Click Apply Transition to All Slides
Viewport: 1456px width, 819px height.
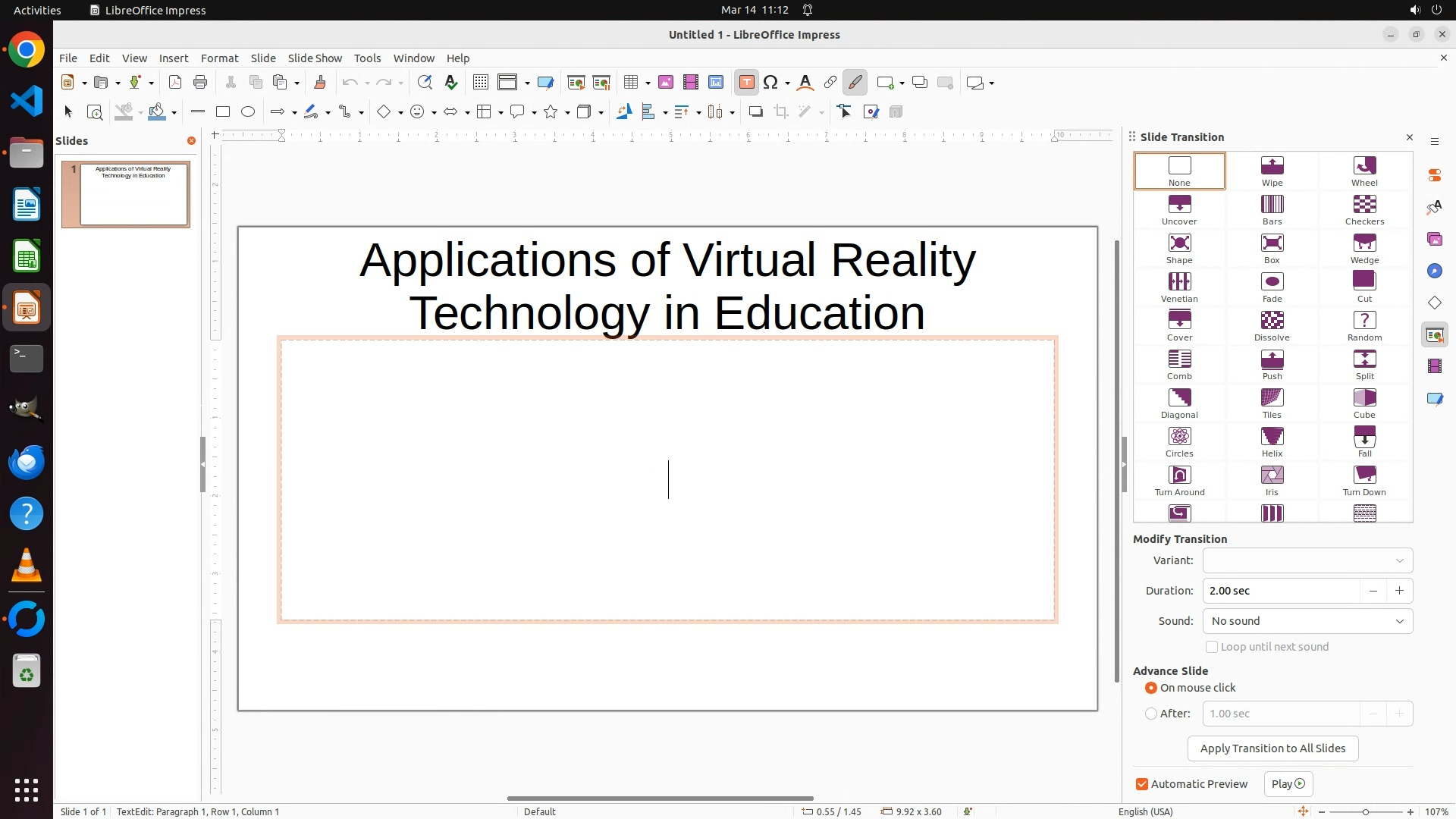[1272, 748]
